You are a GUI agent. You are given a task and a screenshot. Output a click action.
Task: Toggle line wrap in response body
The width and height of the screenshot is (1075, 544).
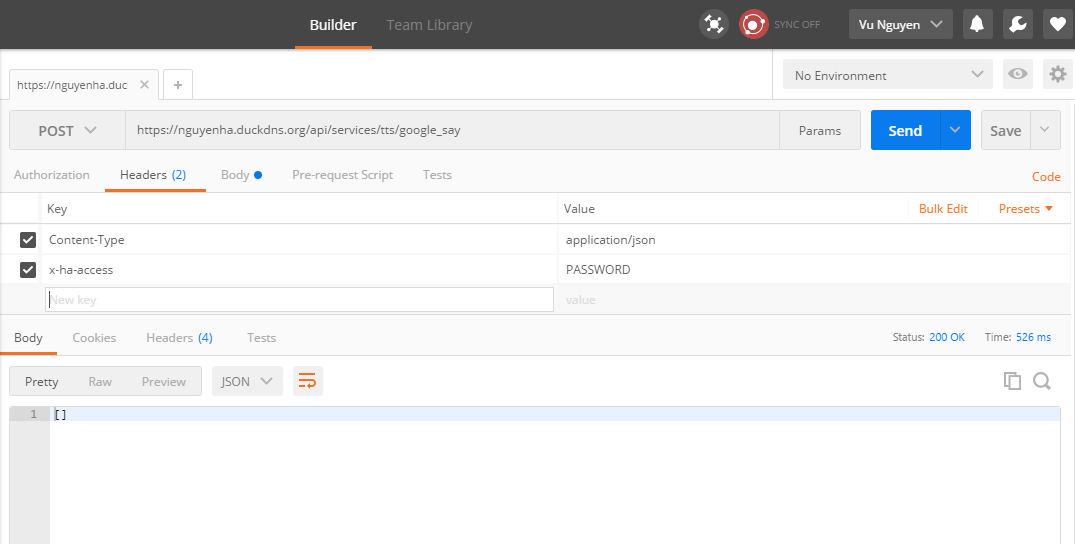[308, 381]
